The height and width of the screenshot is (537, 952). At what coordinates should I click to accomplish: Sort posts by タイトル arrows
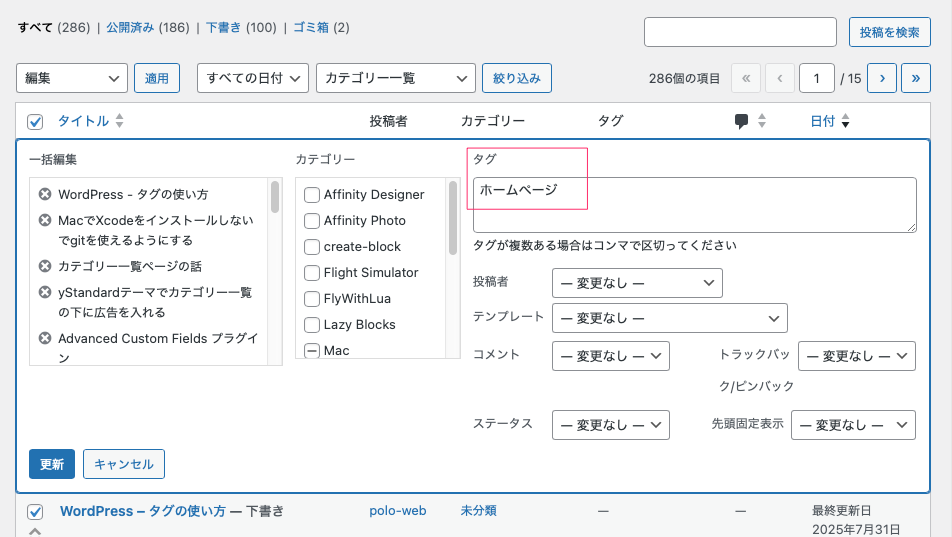[120, 121]
